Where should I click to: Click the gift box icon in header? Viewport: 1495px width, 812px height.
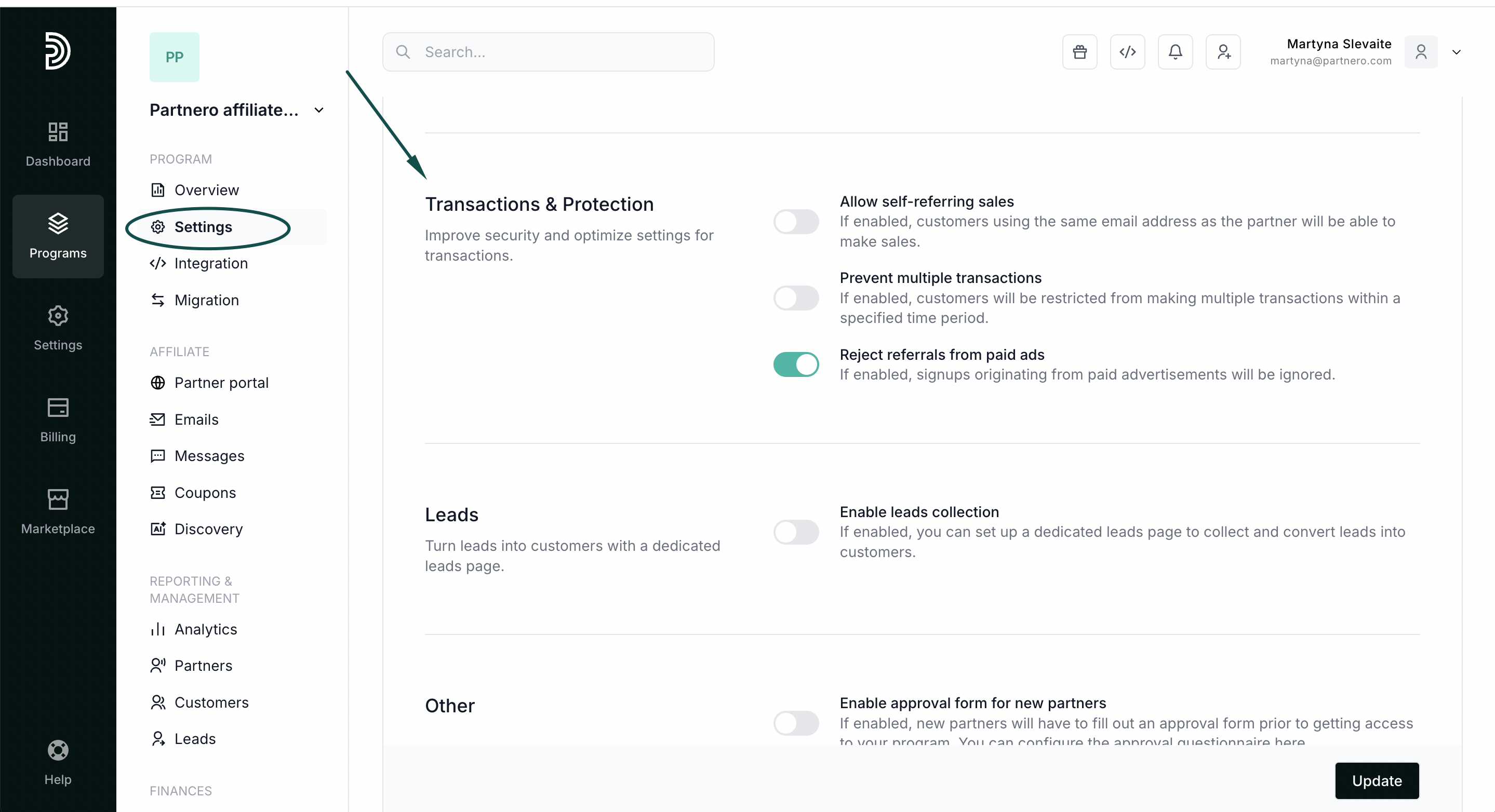[x=1079, y=52]
